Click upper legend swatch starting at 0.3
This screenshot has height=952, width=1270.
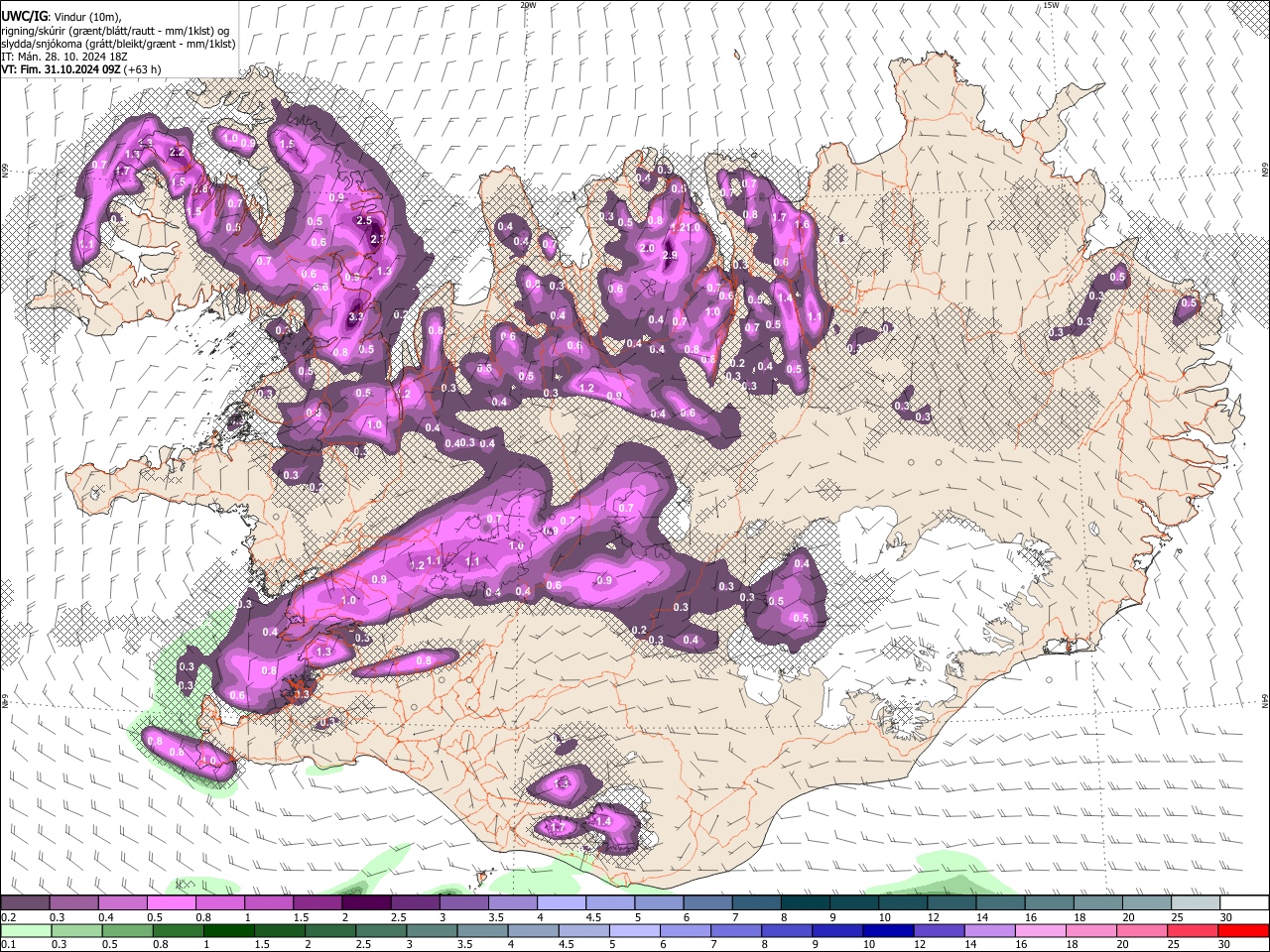[x=74, y=903]
